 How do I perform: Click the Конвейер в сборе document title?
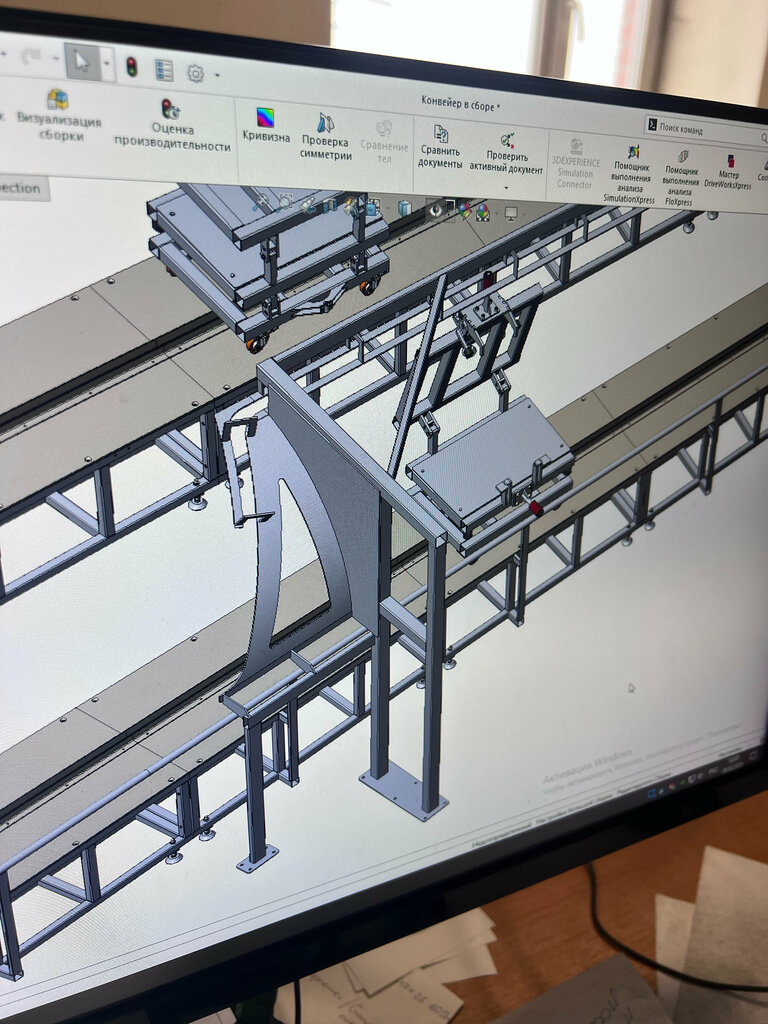pos(460,103)
